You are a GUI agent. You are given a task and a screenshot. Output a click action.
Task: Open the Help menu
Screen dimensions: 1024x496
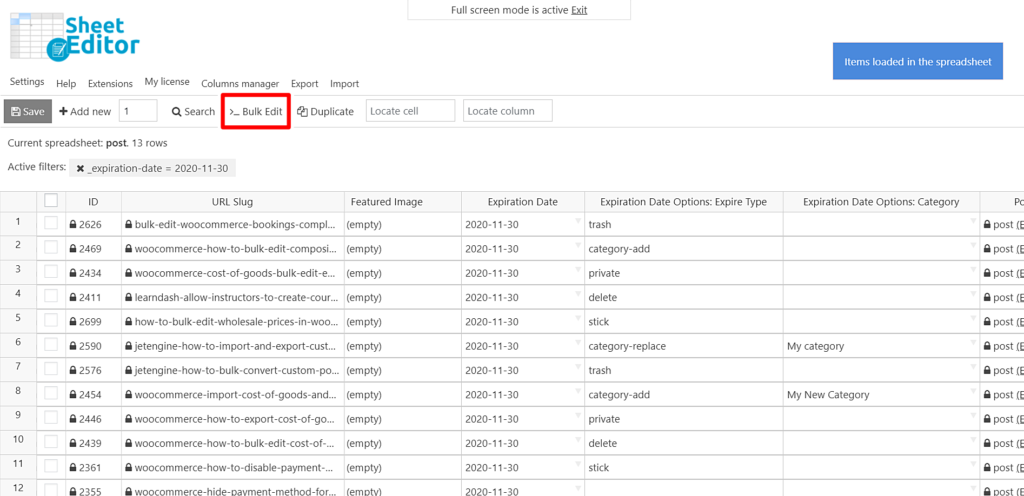coord(66,84)
